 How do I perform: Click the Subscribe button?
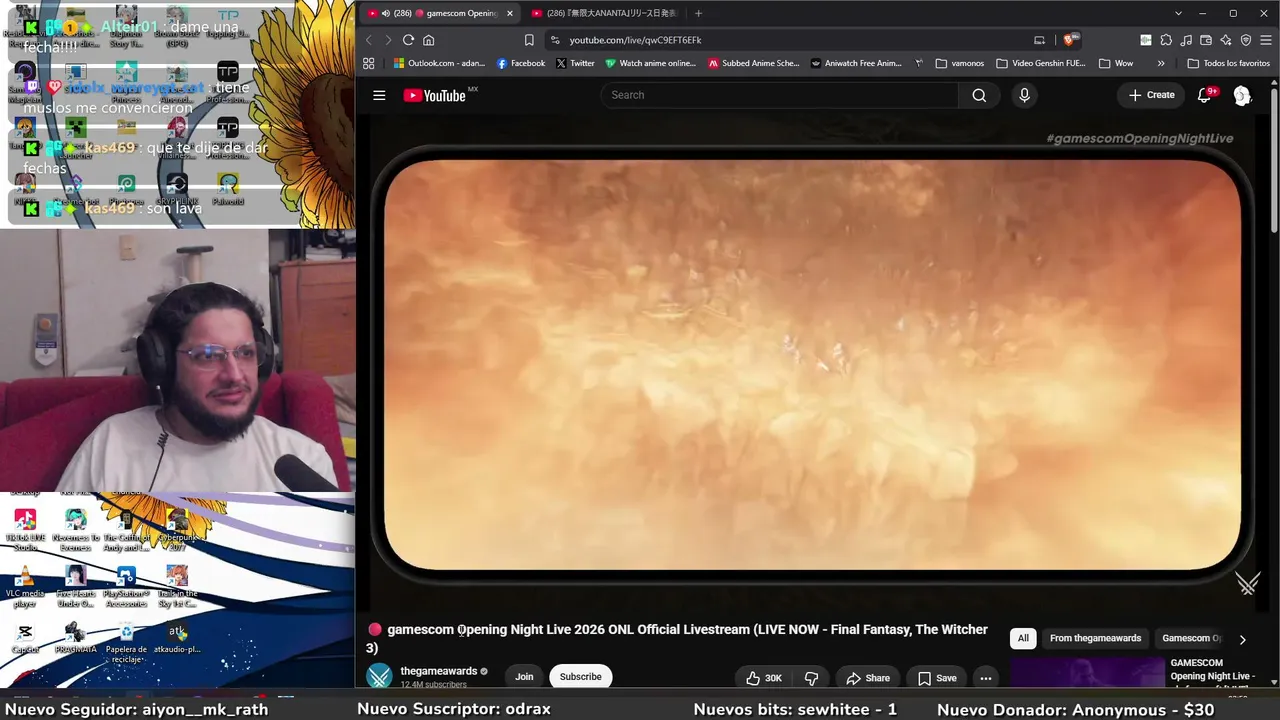[x=580, y=677]
